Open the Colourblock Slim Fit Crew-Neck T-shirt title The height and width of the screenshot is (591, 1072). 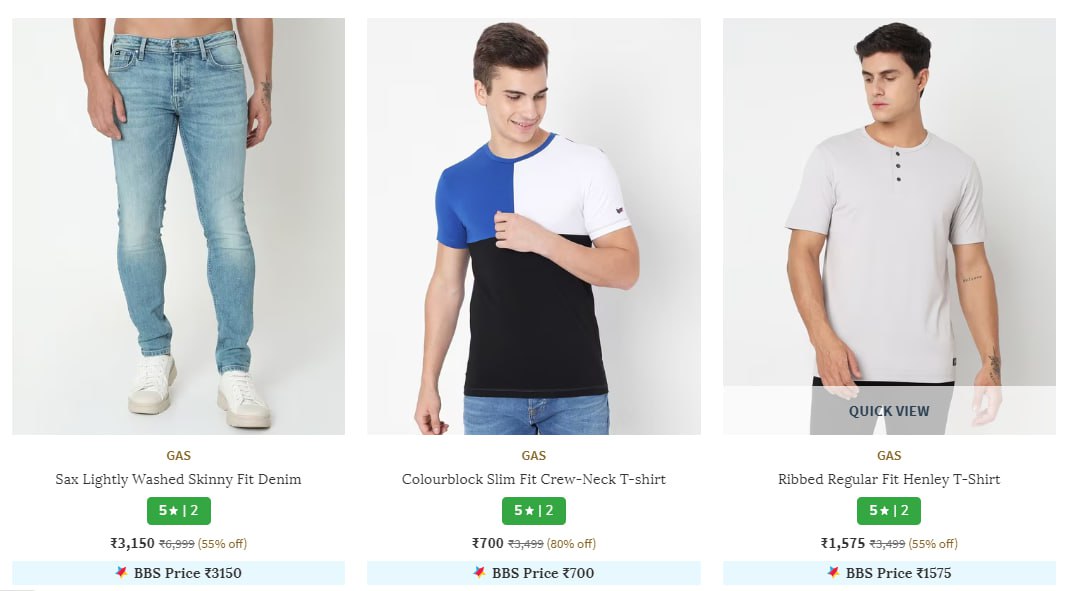click(x=533, y=480)
